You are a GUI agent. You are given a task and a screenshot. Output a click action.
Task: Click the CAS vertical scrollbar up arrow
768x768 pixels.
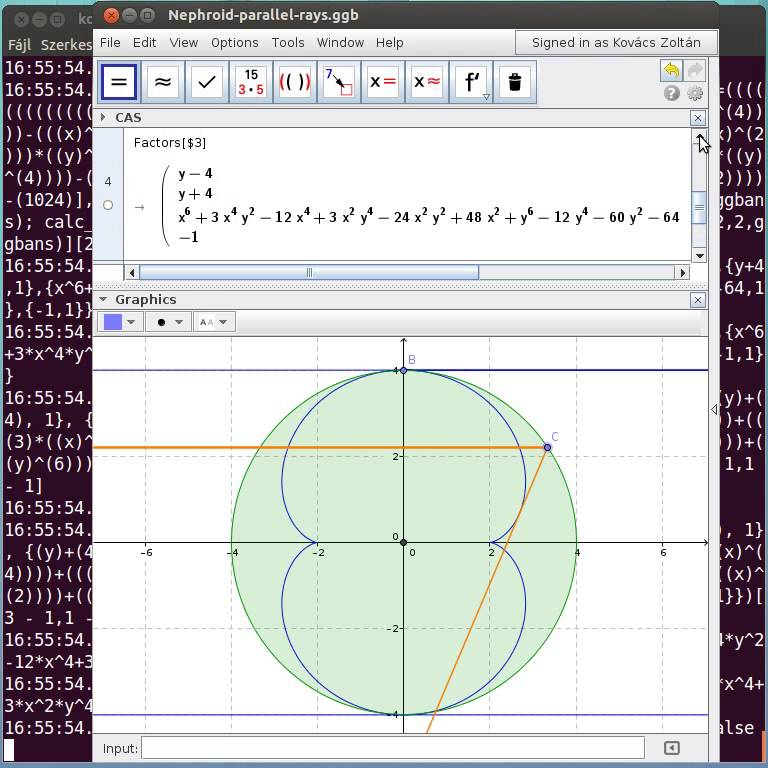pyautogui.click(x=699, y=137)
